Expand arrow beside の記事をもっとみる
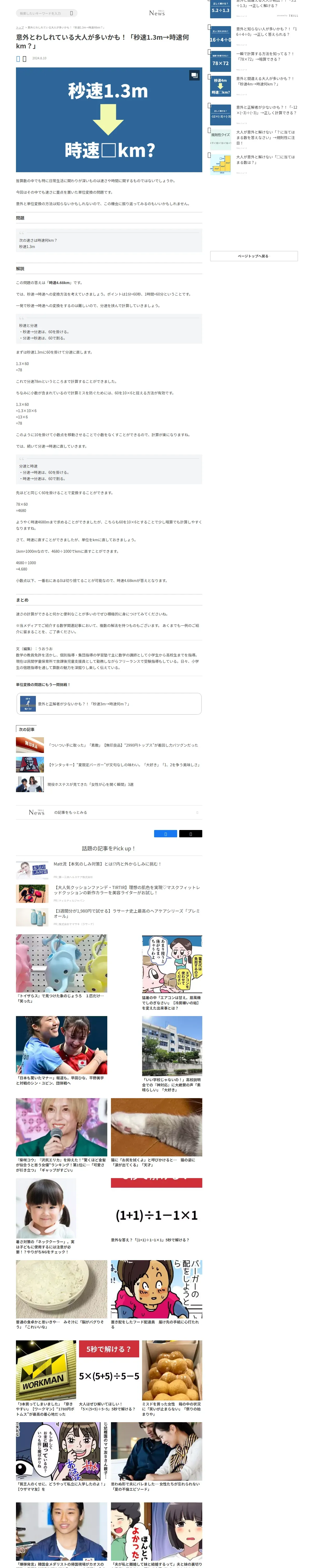The width and height of the screenshot is (314, 1568). point(197,812)
